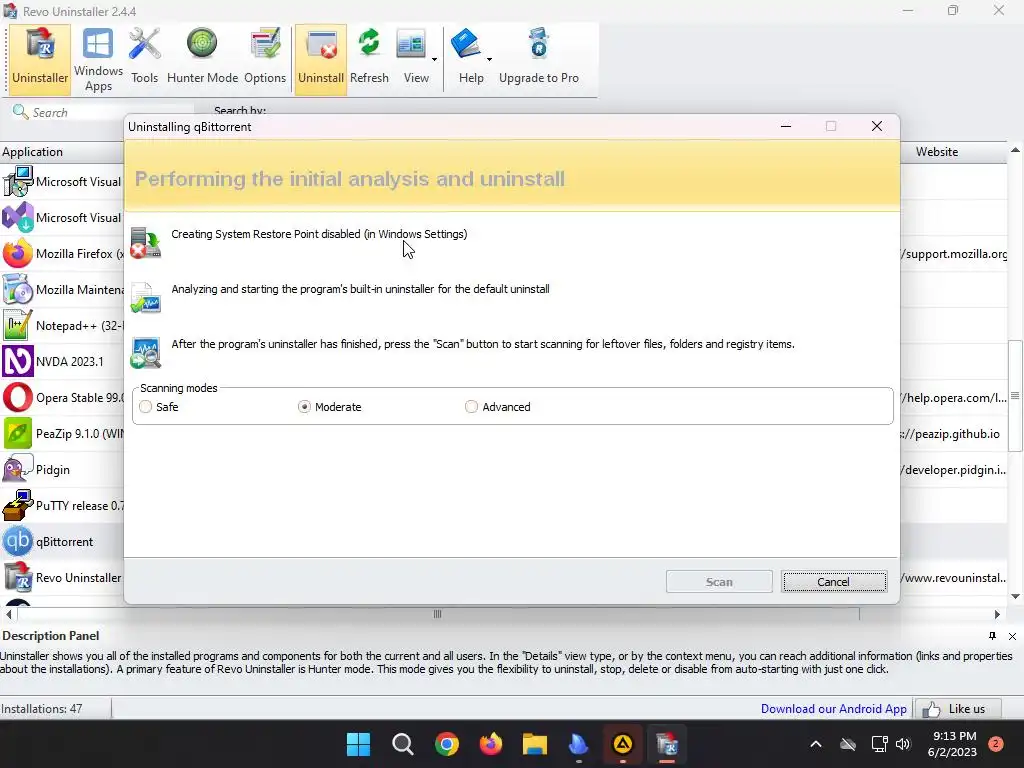Select the first Microsoft Visual entry icon

point(18,182)
